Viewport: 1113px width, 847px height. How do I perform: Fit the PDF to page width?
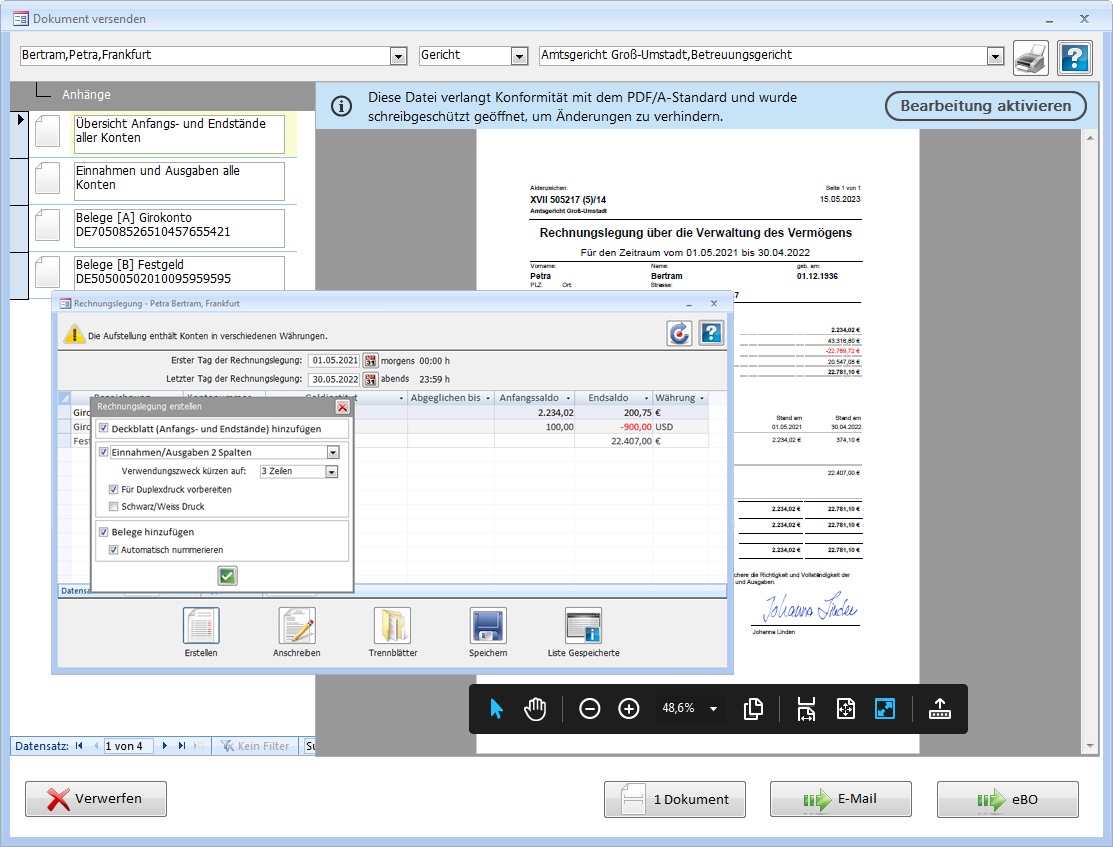(x=806, y=709)
